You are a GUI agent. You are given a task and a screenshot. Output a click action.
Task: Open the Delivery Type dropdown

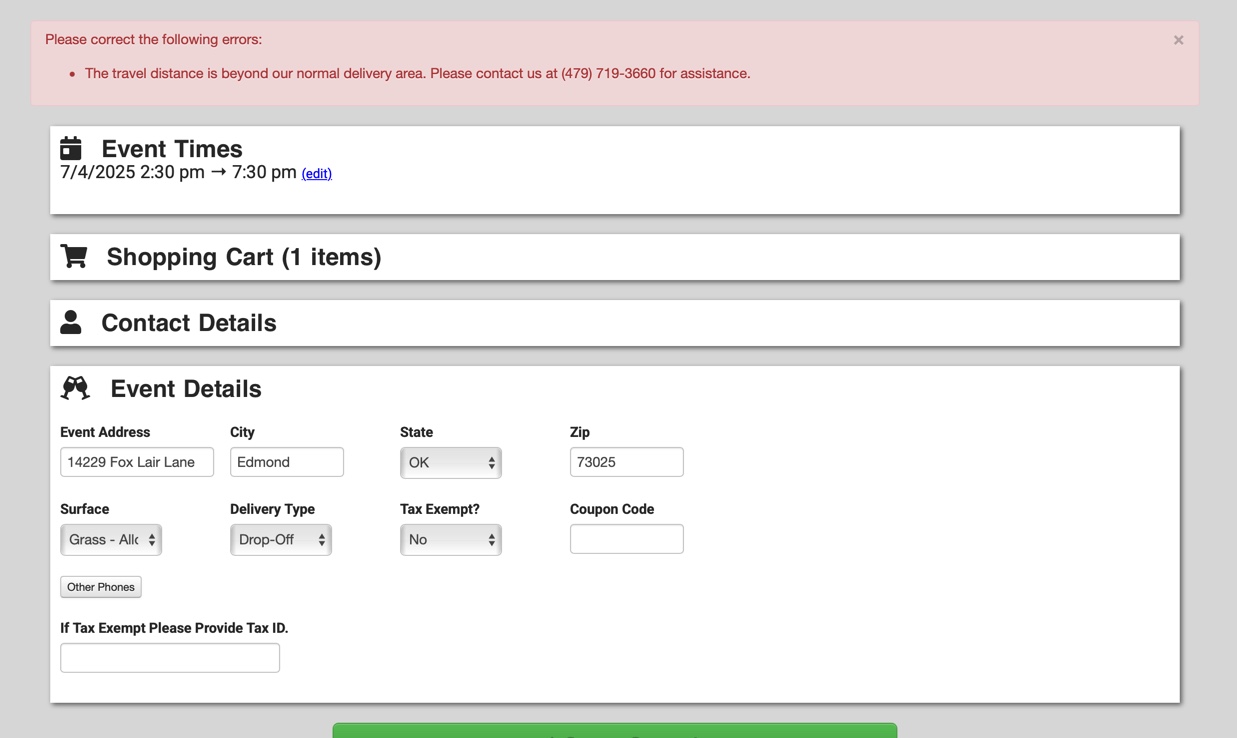[280, 540]
